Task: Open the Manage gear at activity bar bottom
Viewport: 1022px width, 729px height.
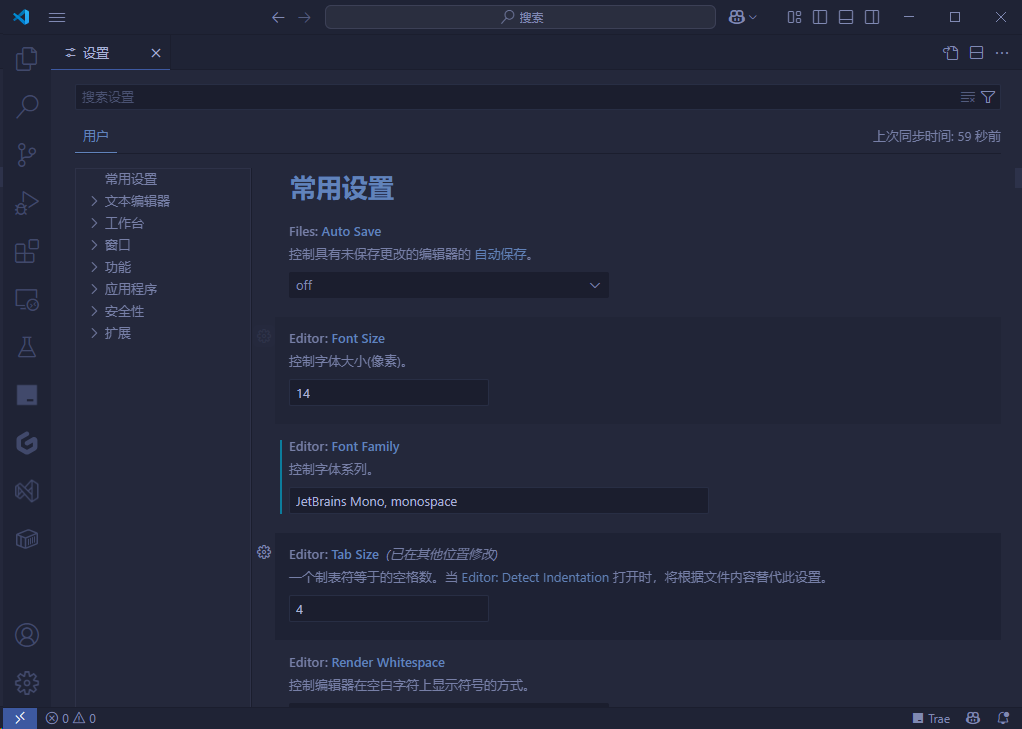Action: [27, 683]
